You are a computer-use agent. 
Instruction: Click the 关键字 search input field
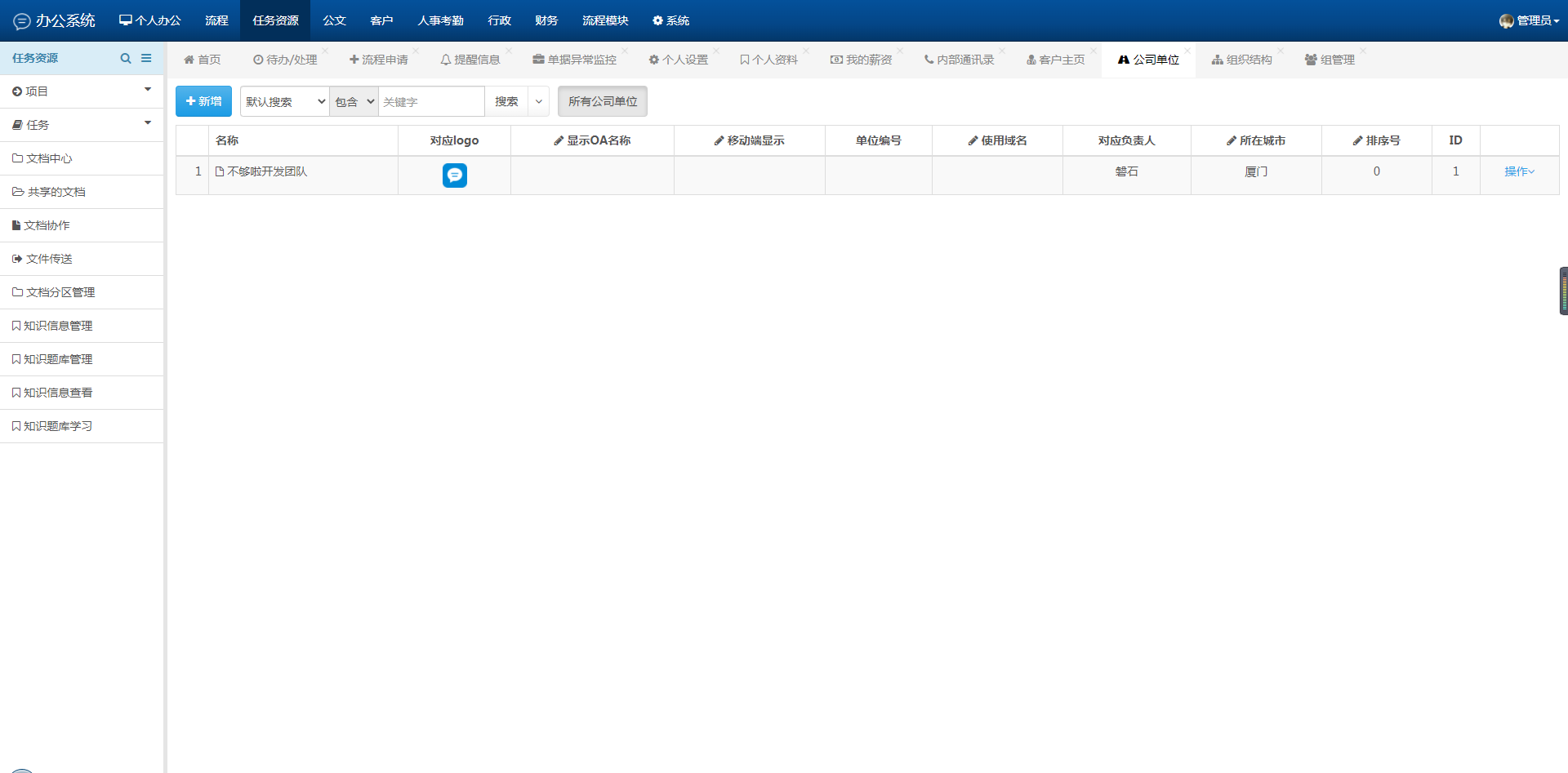pyautogui.click(x=431, y=102)
